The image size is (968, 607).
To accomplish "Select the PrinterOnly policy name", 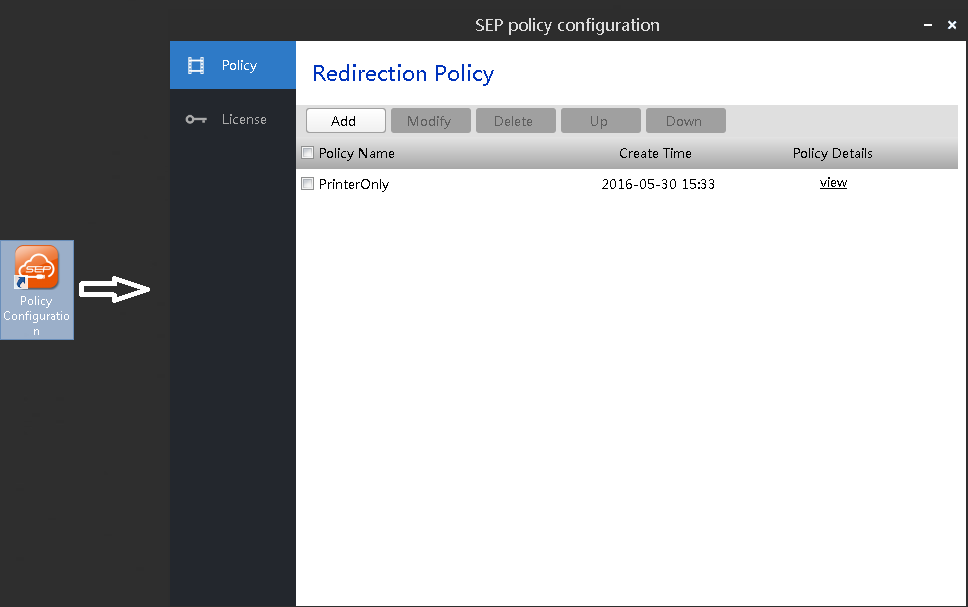I will click(354, 184).
